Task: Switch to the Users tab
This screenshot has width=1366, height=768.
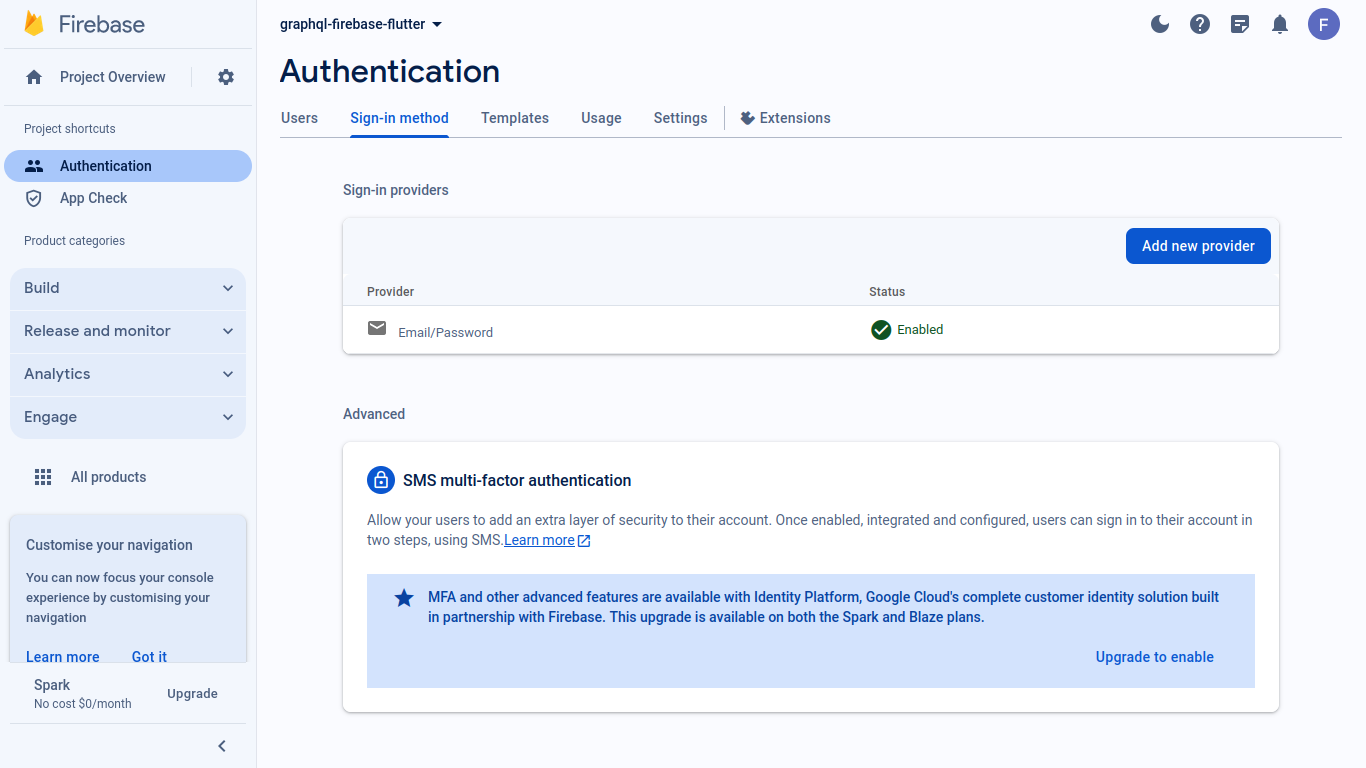Action: point(299,118)
